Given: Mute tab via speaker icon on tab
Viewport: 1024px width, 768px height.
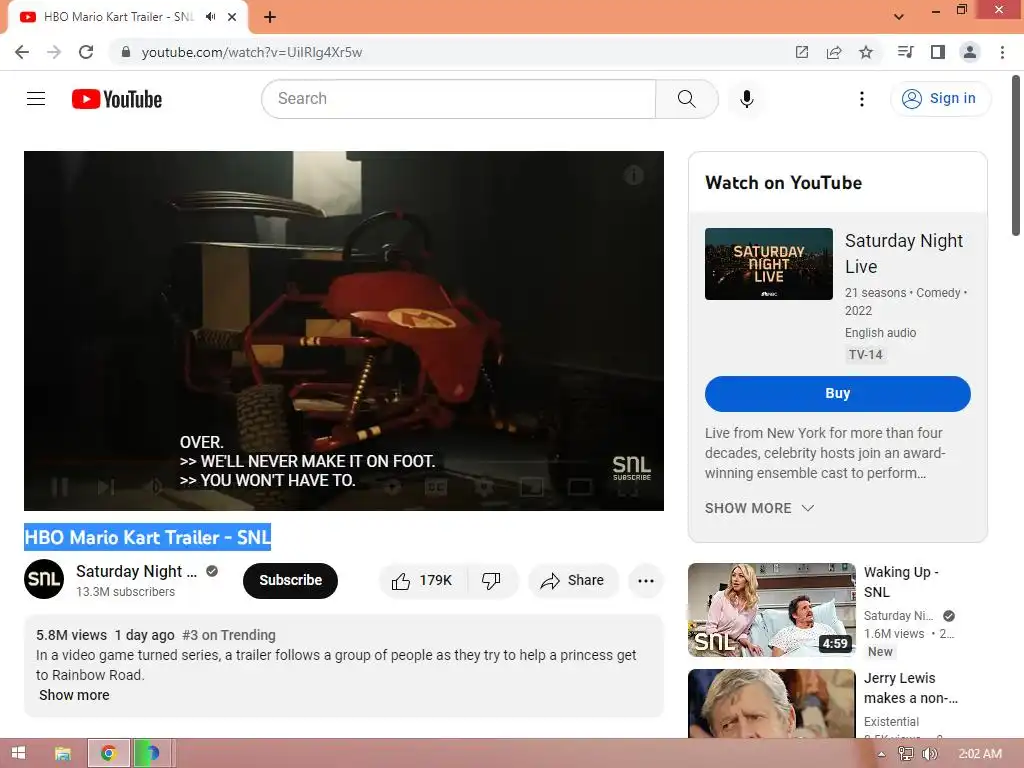Looking at the screenshot, I should click(x=210, y=17).
